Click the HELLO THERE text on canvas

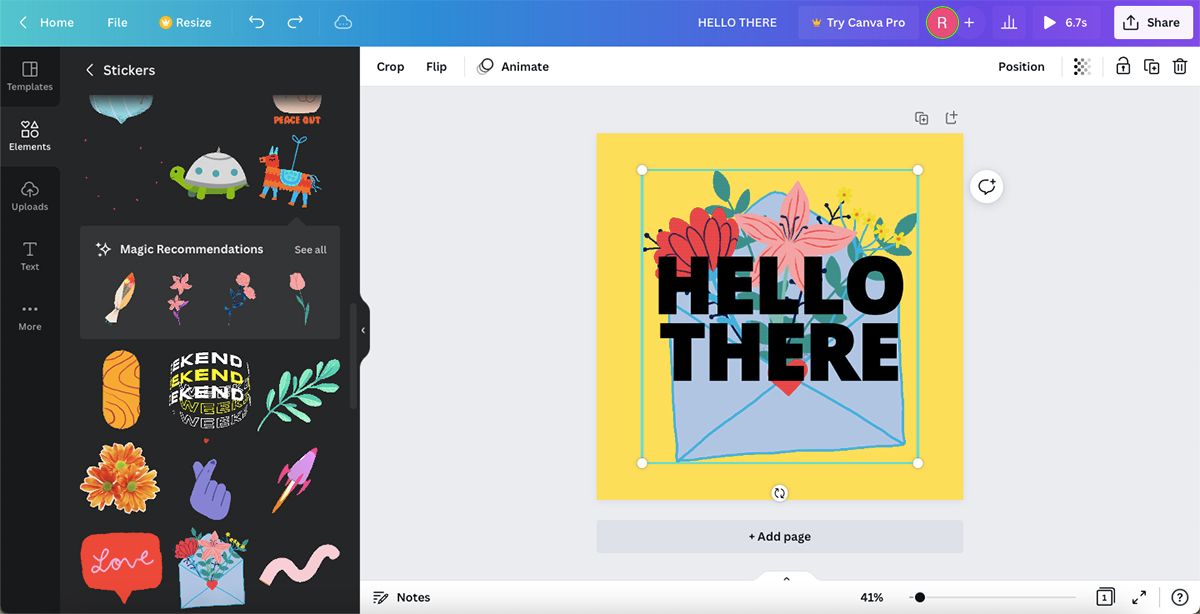point(779,319)
